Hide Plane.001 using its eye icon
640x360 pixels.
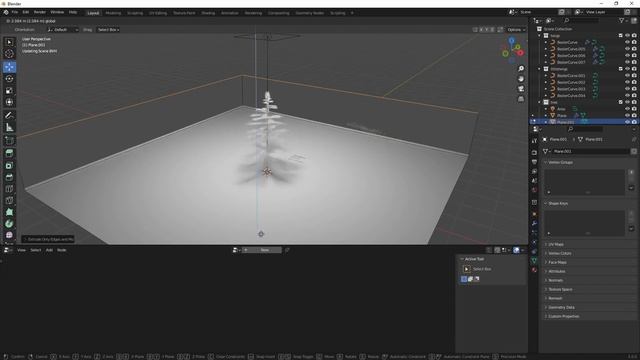[x=627, y=122]
